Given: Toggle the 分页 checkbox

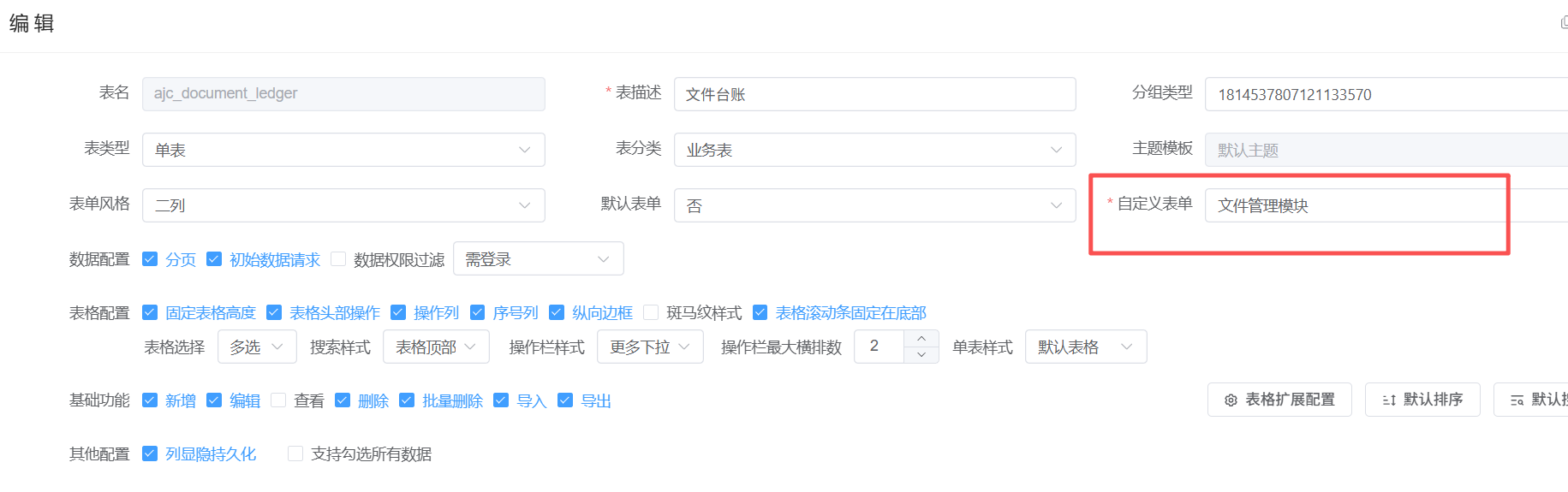Looking at the screenshot, I should coord(150,259).
